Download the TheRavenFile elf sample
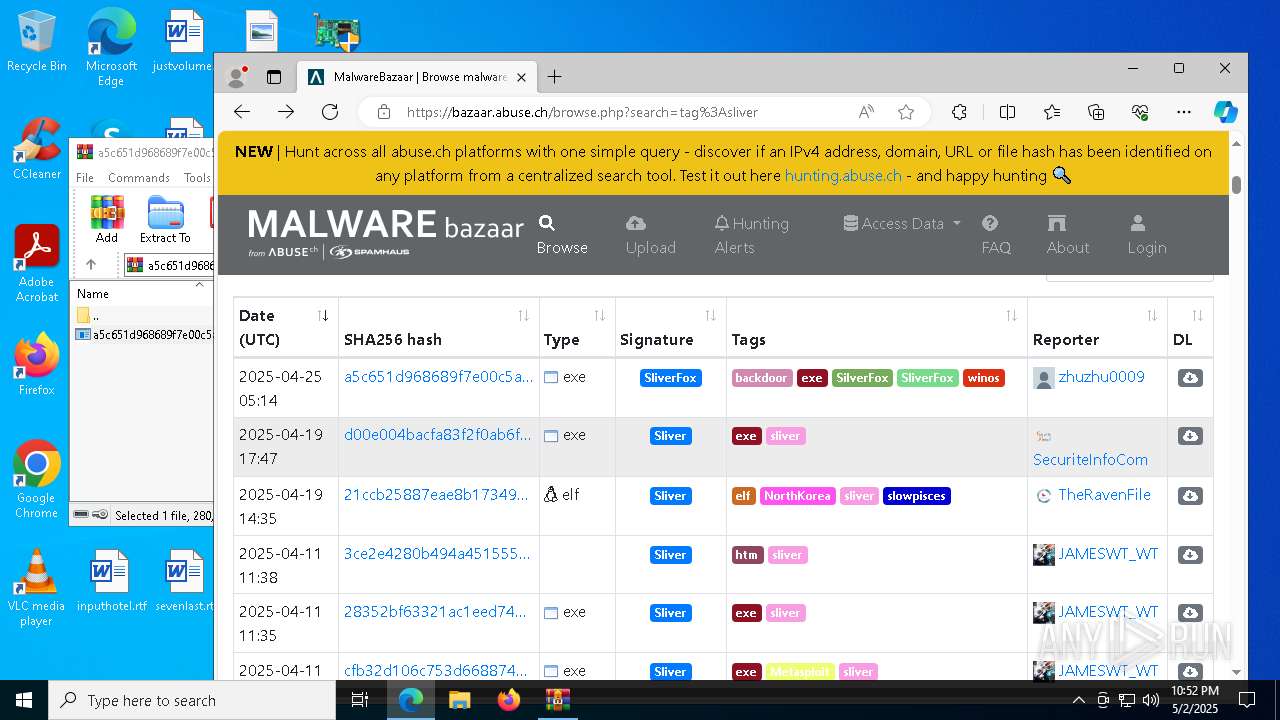 pos(1190,496)
